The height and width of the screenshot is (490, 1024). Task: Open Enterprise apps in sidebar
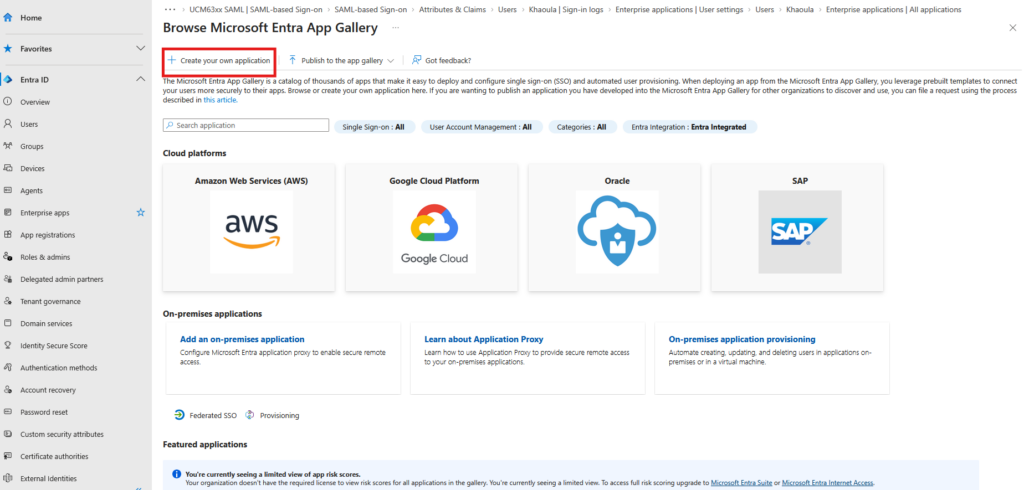coord(44,213)
